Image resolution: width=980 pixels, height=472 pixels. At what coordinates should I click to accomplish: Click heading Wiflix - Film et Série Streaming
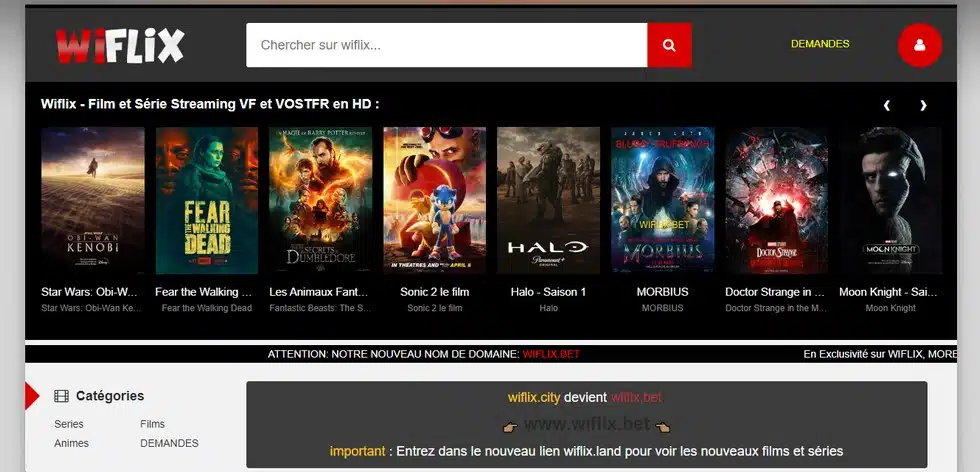tap(210, 104)
